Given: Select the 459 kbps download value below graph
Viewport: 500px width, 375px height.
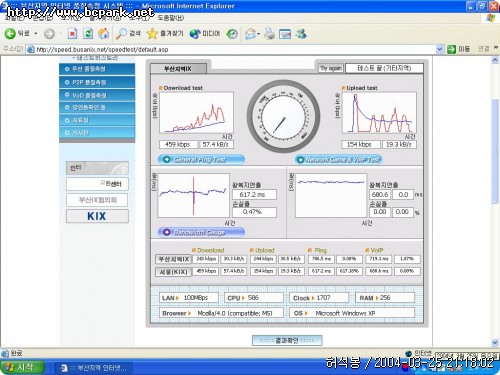Looking at the screenshot, I should tap(177, 144).
